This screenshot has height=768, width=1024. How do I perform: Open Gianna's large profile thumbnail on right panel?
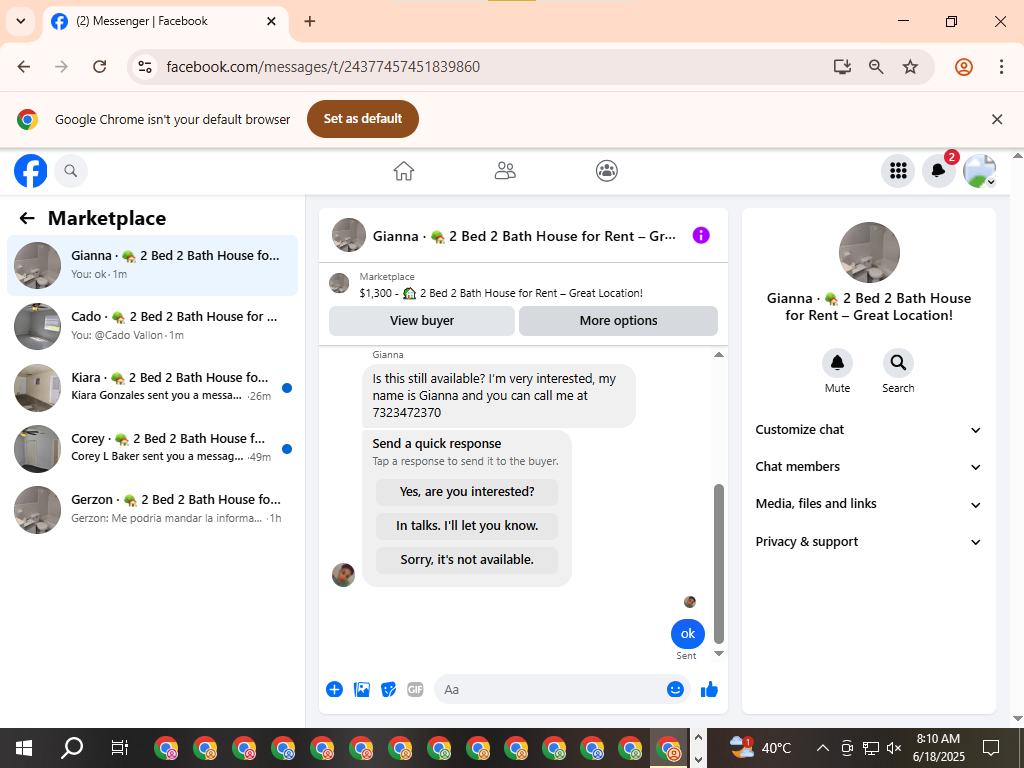(869, 252)
